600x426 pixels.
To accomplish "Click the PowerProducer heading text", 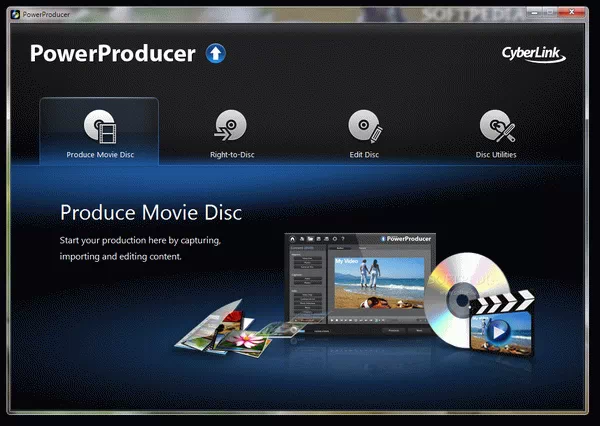I will pos(112,54).
